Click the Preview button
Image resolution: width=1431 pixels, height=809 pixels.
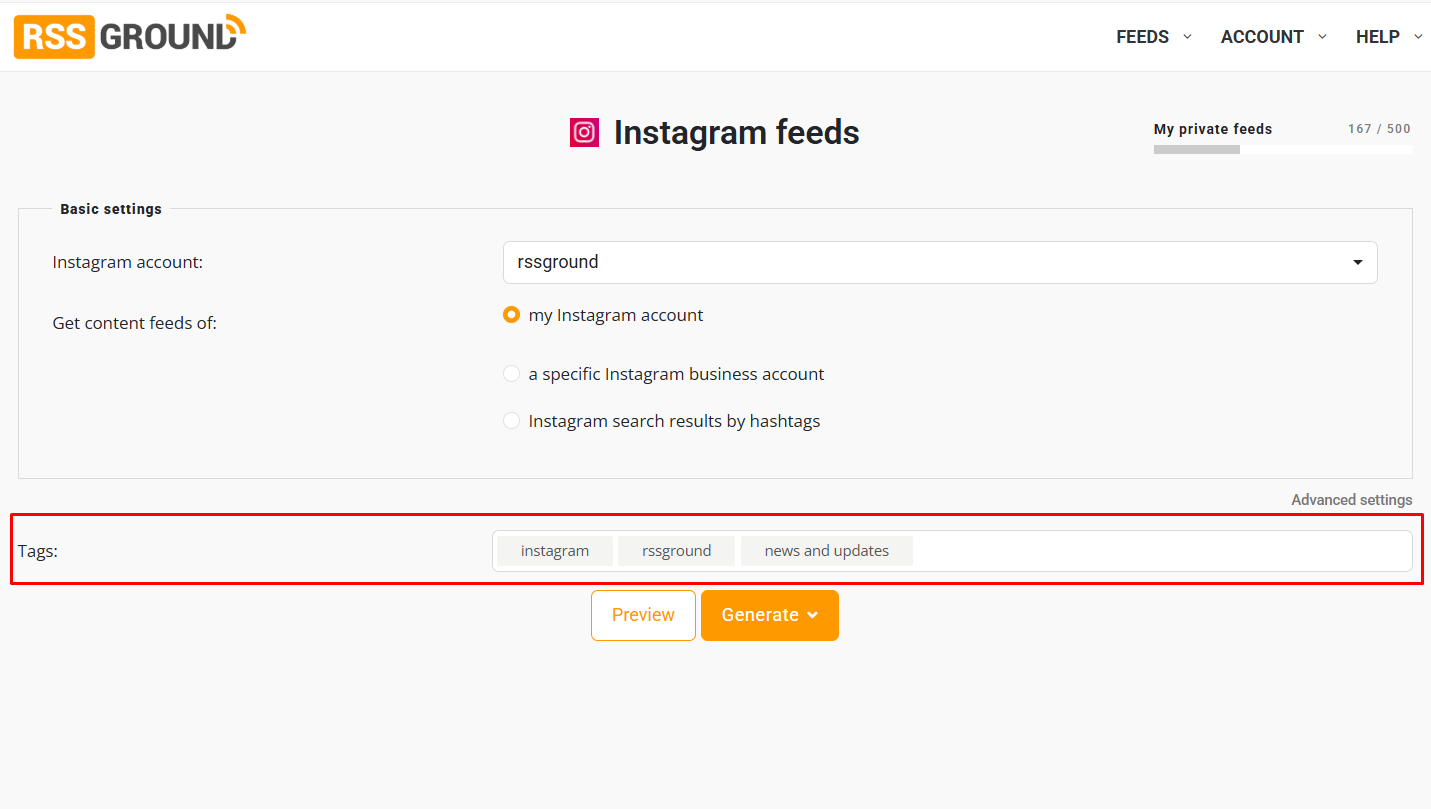(643, 615)
